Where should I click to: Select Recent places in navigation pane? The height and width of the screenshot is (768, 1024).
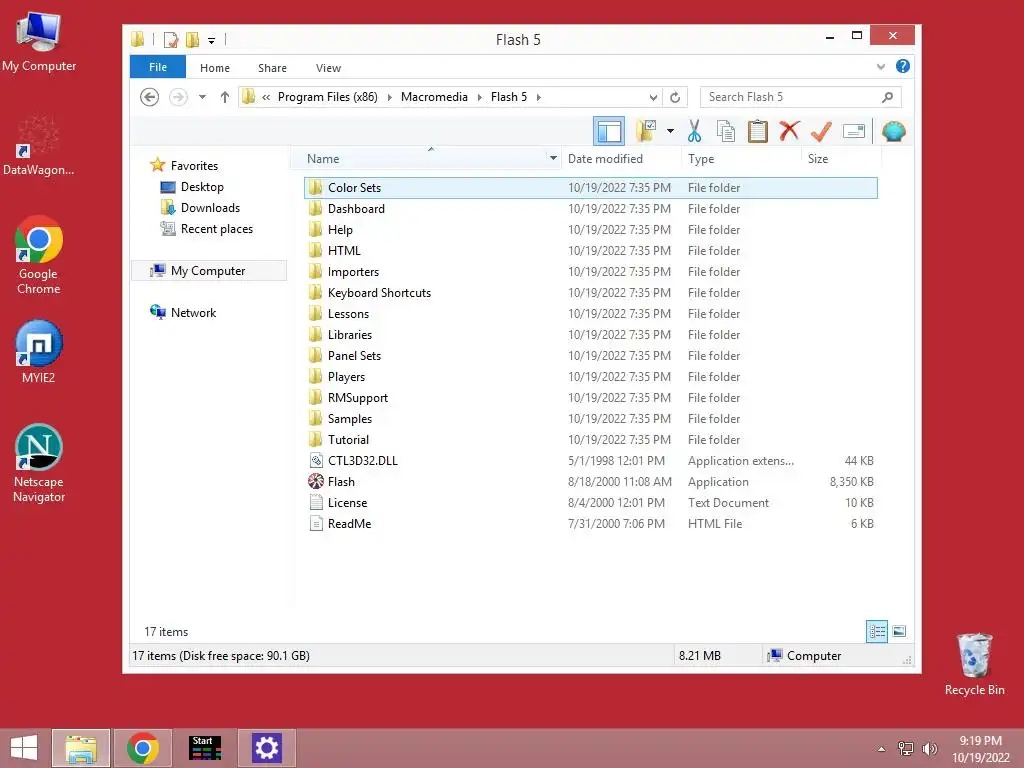[217, 229]
